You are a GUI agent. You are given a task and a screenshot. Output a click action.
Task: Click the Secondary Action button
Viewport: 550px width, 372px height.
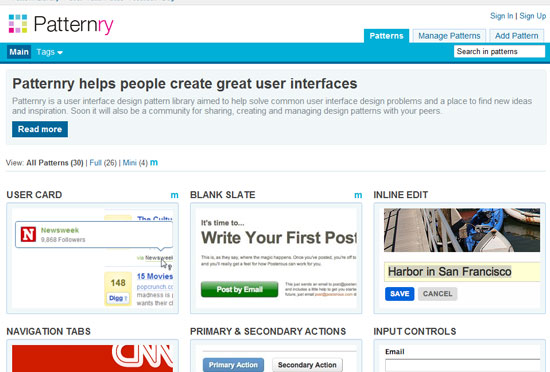pyautogui.click(x=307, y=365)
